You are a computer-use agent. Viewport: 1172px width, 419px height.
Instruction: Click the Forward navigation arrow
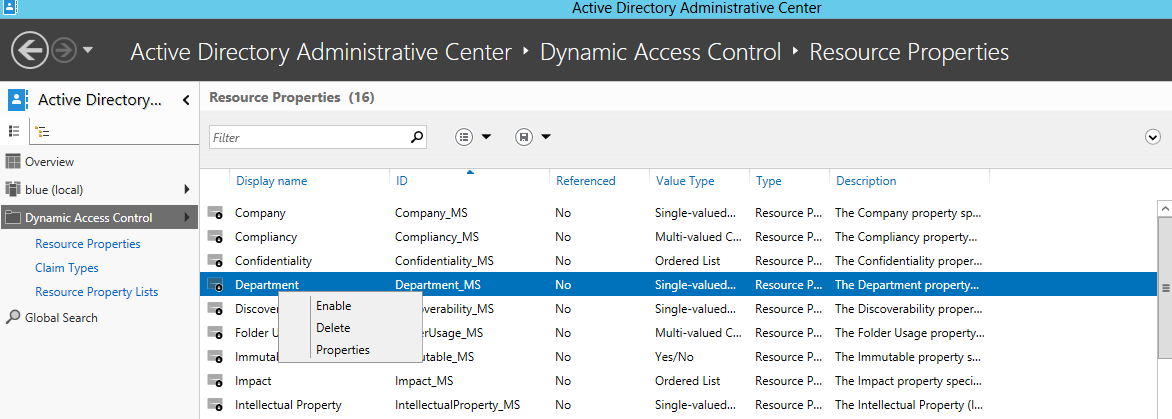64,51
